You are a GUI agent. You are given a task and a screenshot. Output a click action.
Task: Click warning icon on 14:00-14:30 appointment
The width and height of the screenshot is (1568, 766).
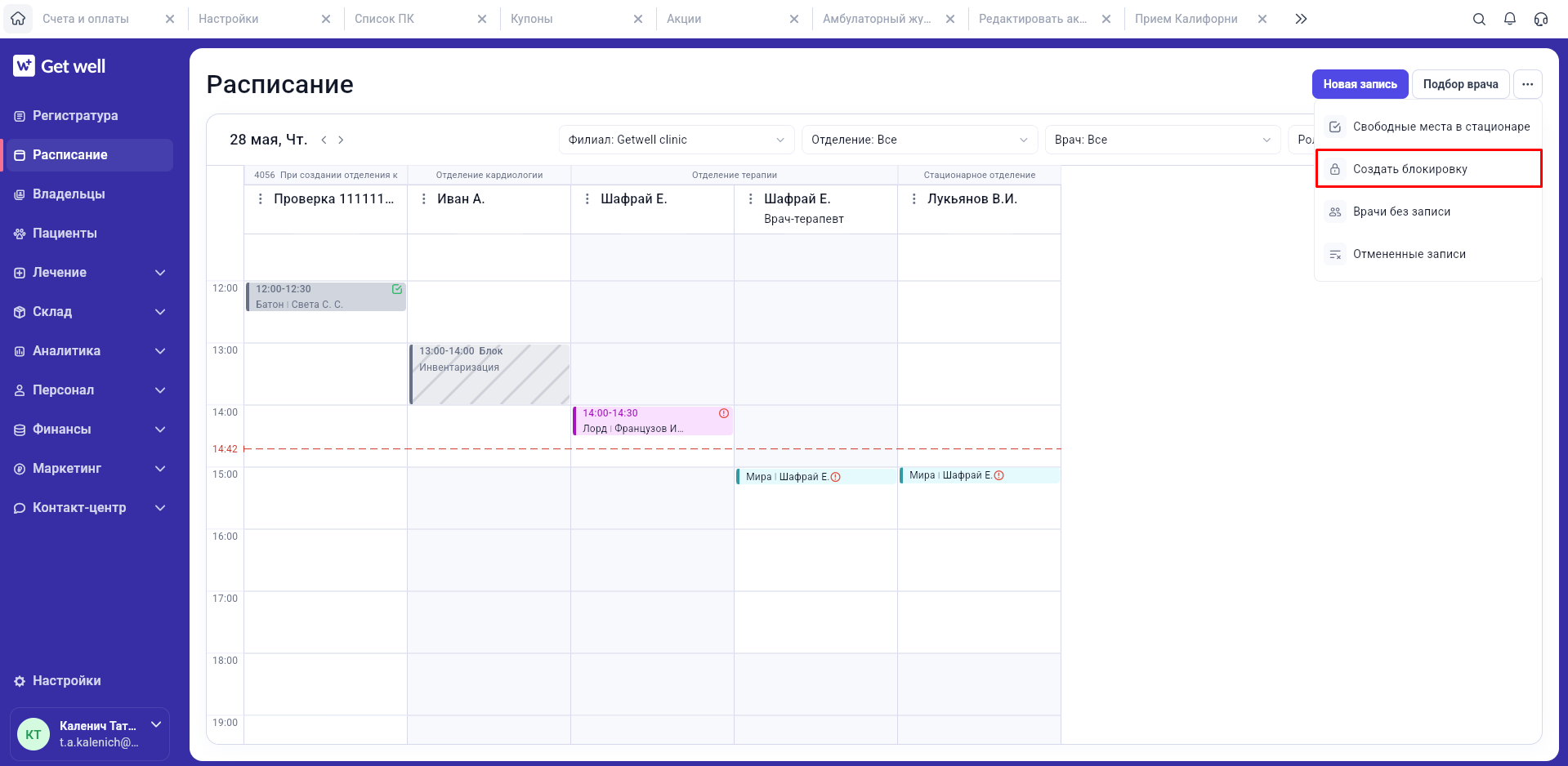[x=724, y=413]
